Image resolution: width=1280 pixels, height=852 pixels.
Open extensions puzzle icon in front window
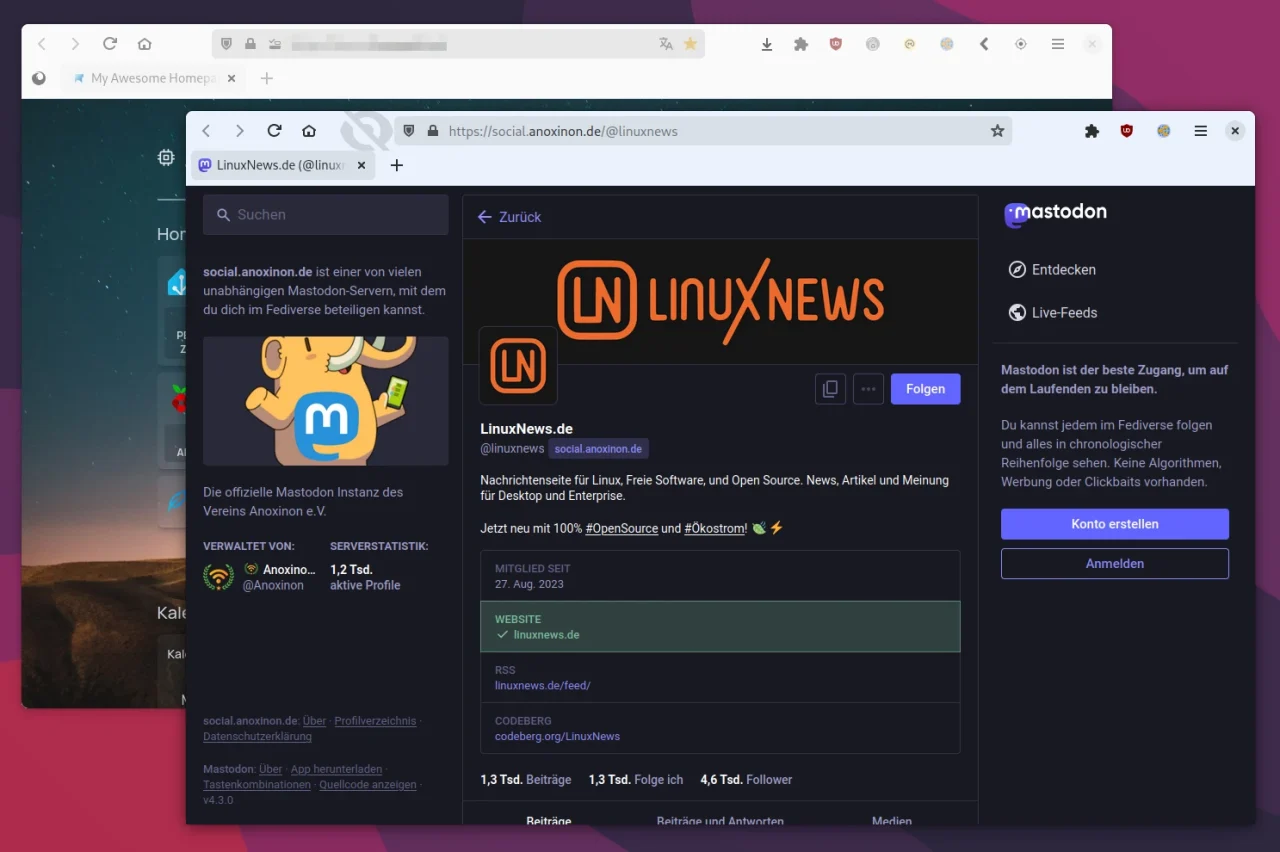click(1092, 131)
